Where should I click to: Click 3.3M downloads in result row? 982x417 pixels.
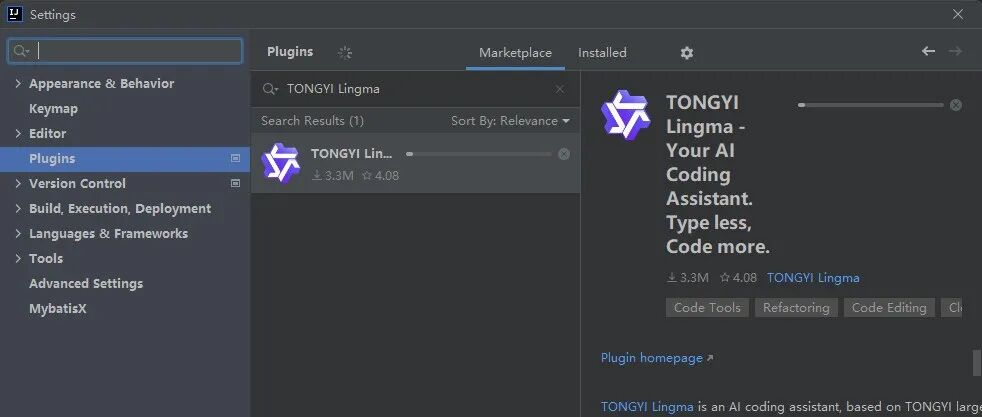click(x=333, y=176)
